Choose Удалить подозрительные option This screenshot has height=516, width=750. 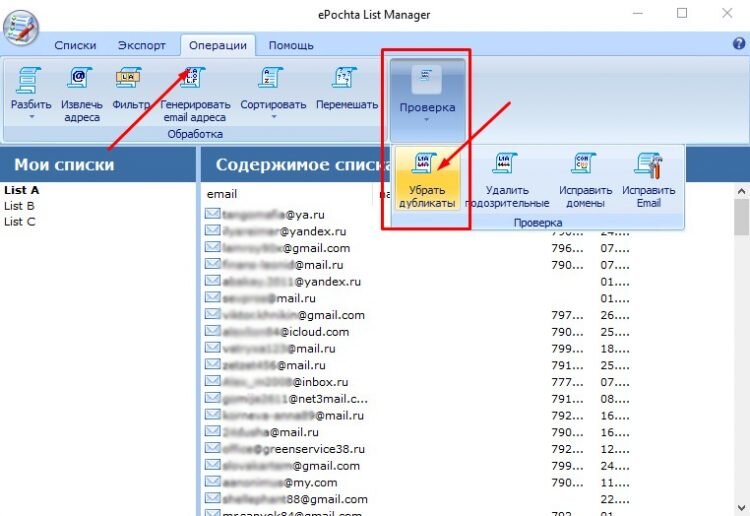(x=507, y=180)
